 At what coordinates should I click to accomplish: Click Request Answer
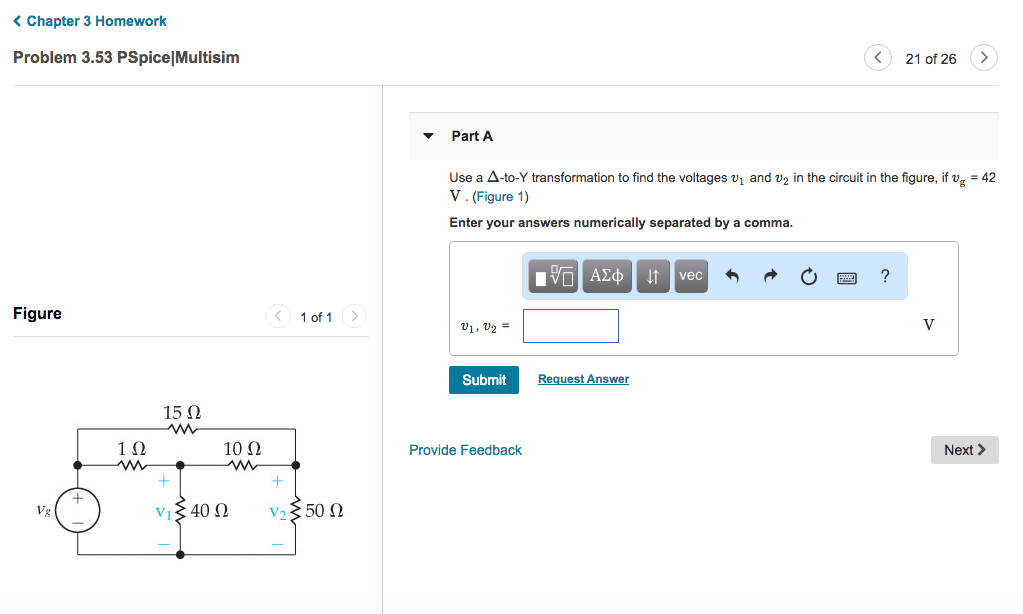(582, 378)
